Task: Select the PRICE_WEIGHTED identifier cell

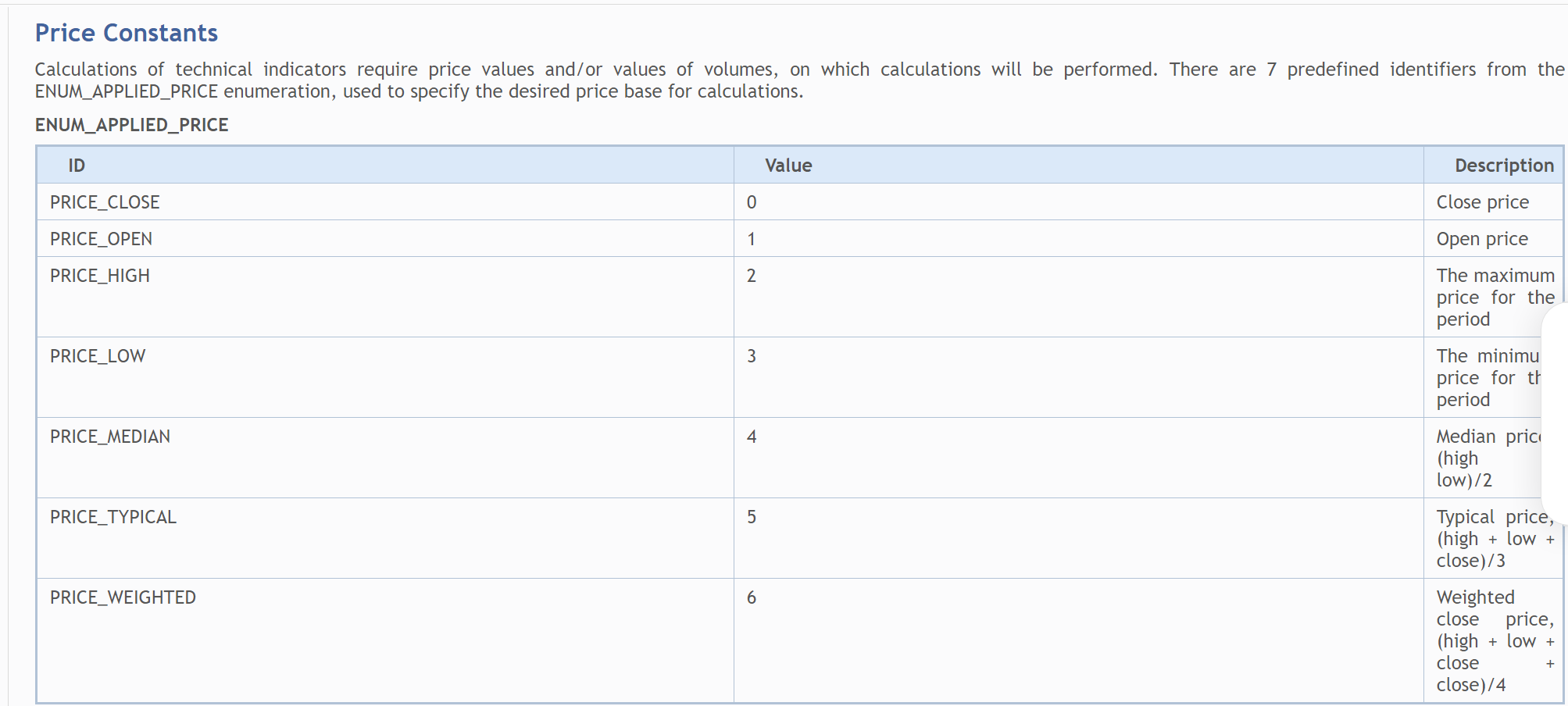Action: (x=123, y=597)
